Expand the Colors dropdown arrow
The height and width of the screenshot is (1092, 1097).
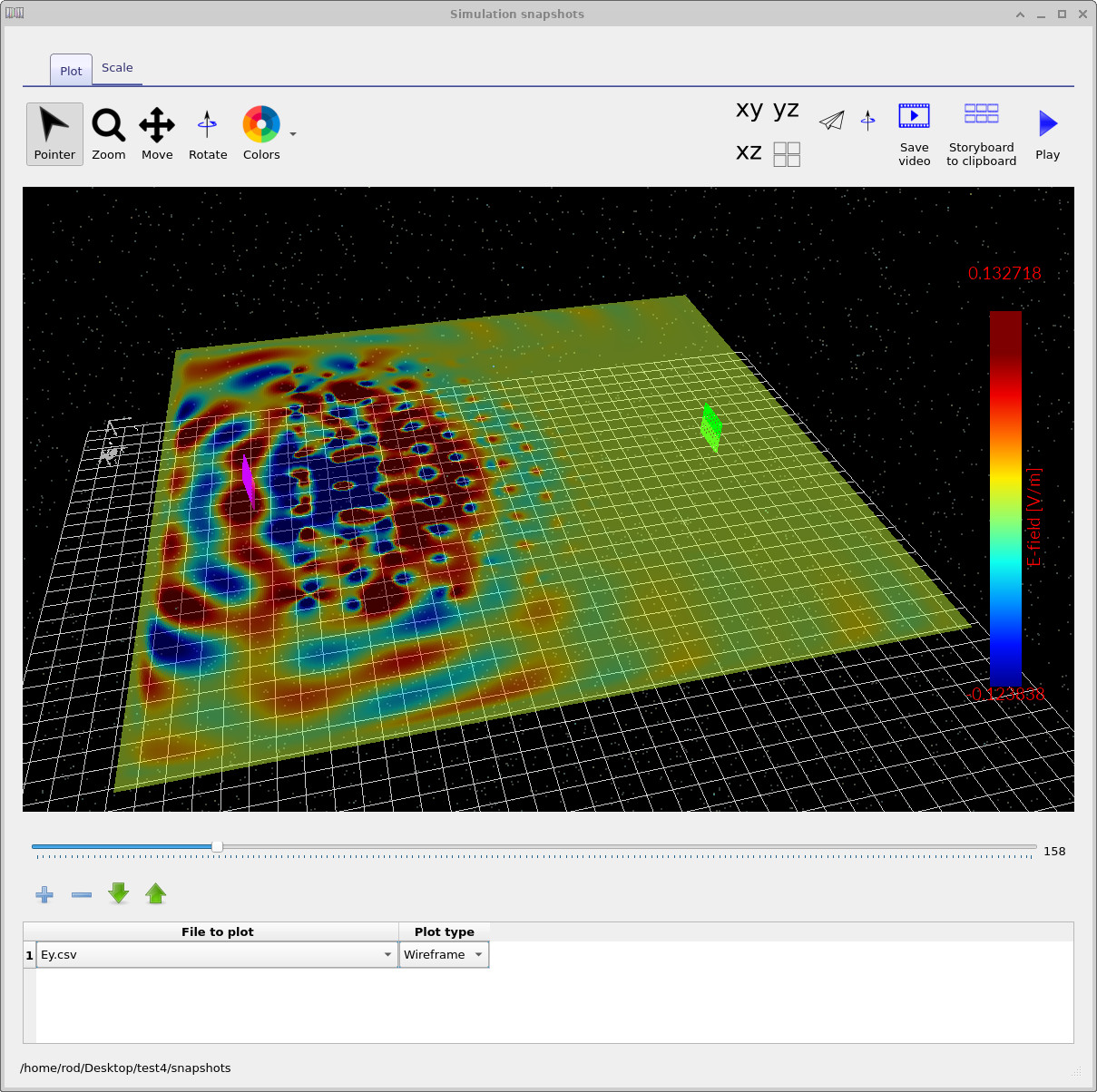tap(293, 134)
